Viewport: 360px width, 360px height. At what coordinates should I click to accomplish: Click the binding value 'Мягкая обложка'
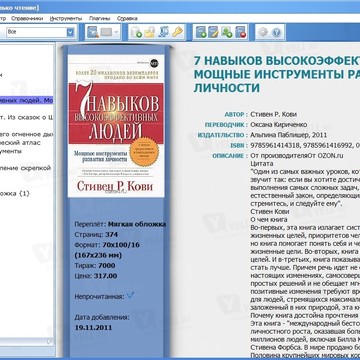(137, 224)
